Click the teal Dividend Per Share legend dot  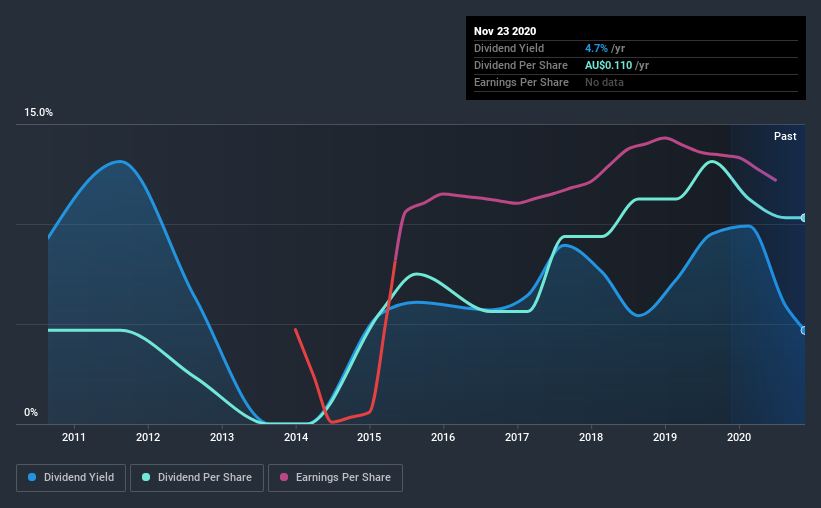click(146, 477)
